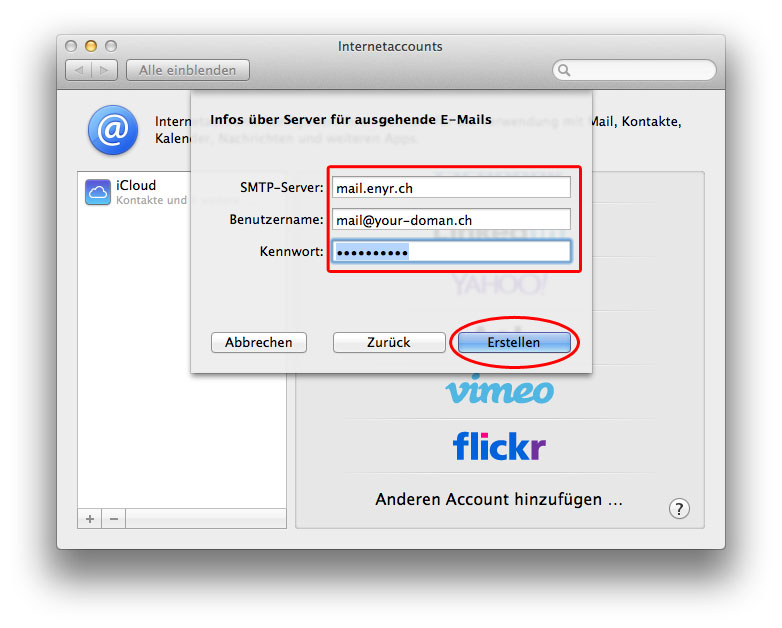Click the SMTP-Server input field

click(450, 187)
